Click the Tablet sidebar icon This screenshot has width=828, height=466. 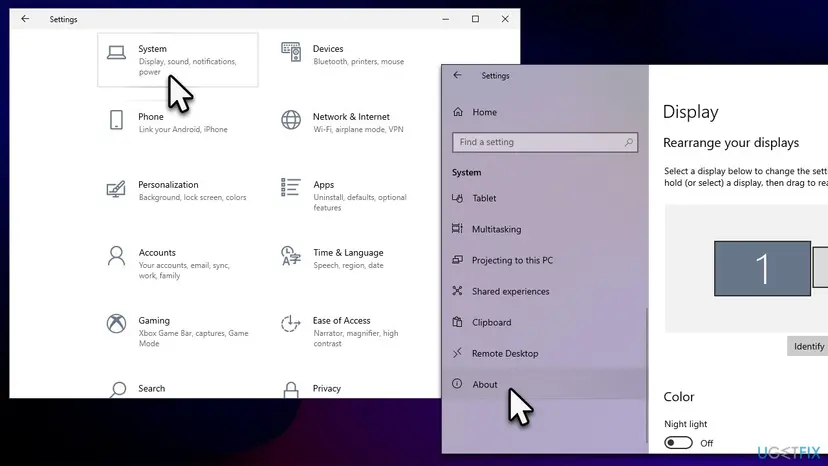pos(457,198)
